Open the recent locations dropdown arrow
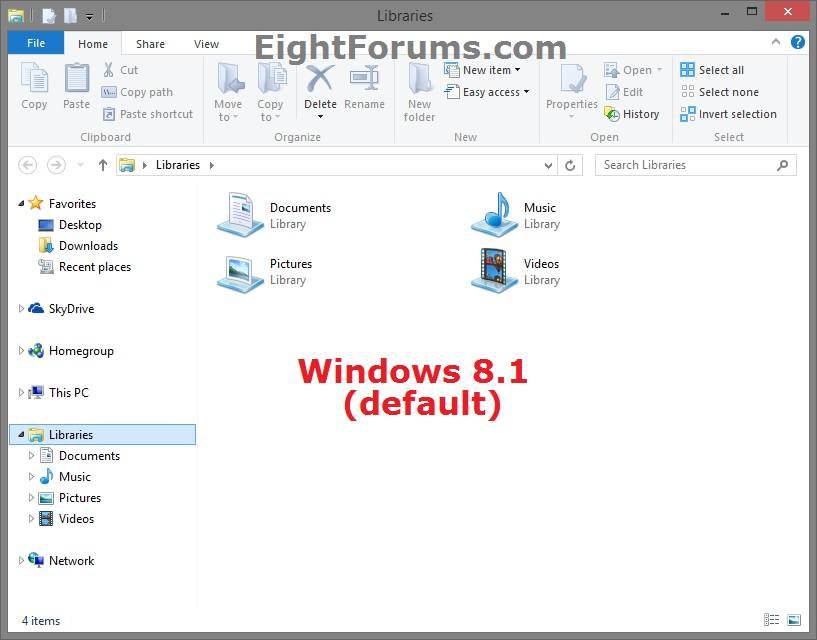 pyautogui.click(x=80, y=165)
